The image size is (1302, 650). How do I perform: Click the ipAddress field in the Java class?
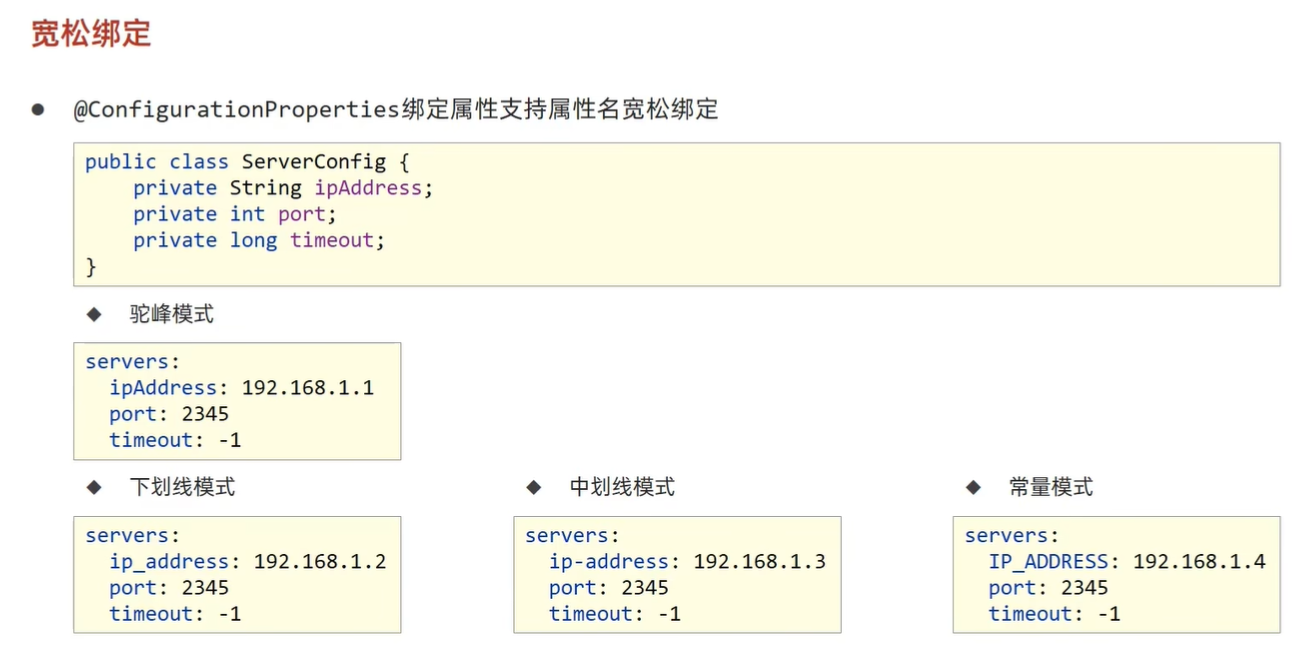[367, 188]
